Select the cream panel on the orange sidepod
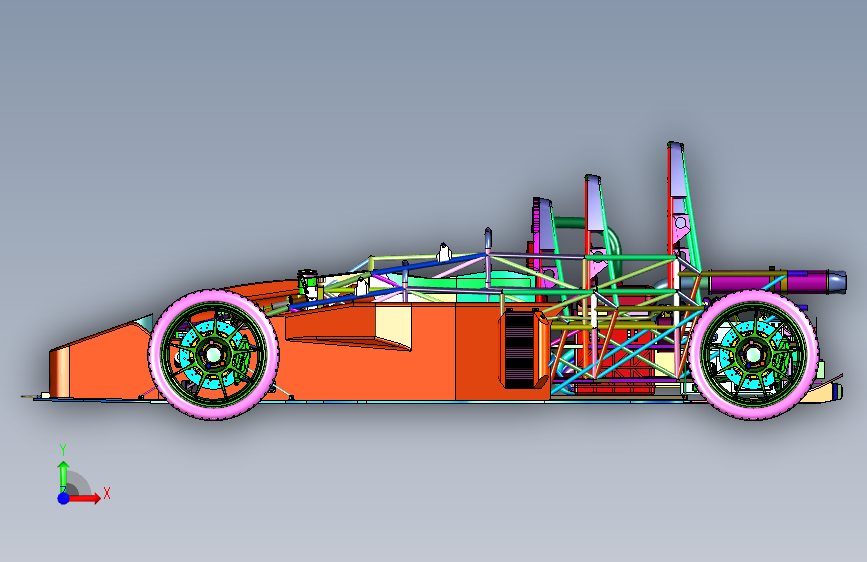This screenshot has width=867, height=562. point(393,325)
